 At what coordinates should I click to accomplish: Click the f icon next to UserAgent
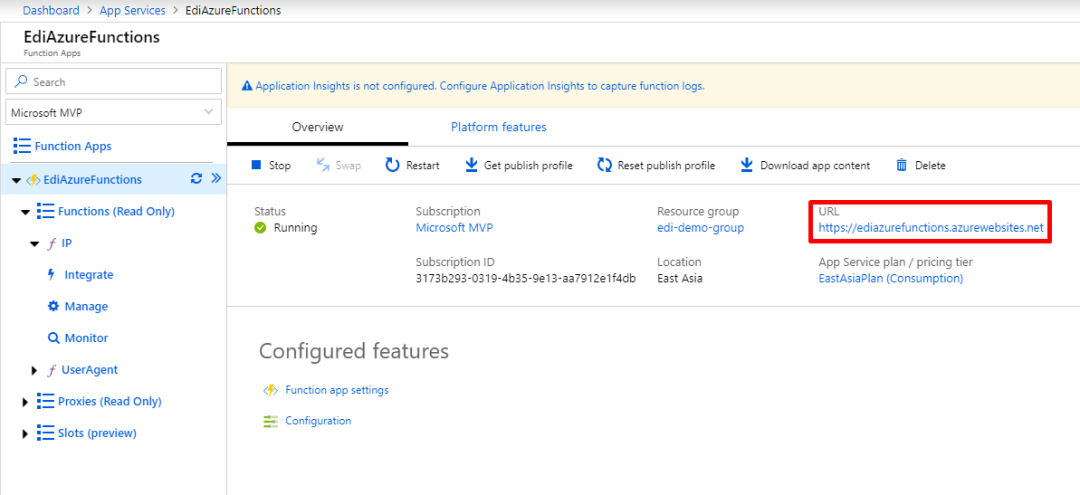[x=51, y=370]
